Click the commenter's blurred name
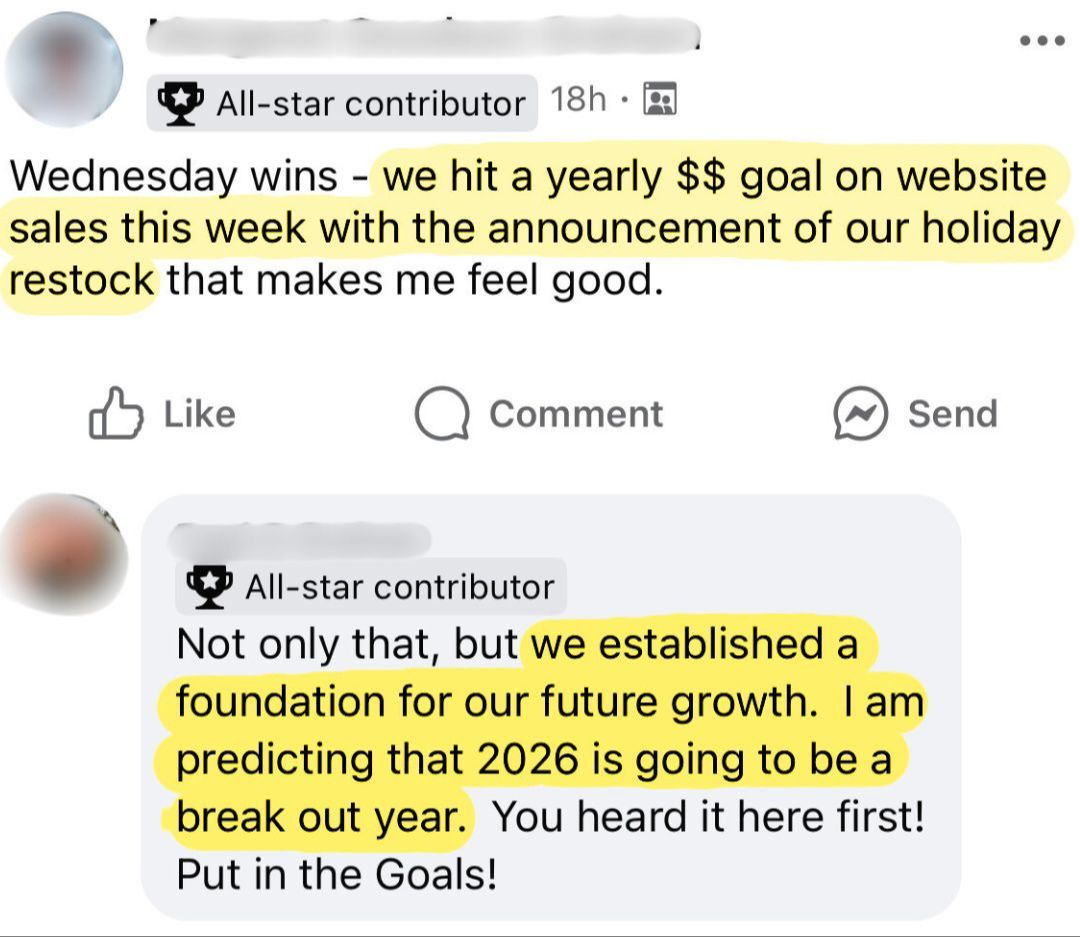 [300, 539]
